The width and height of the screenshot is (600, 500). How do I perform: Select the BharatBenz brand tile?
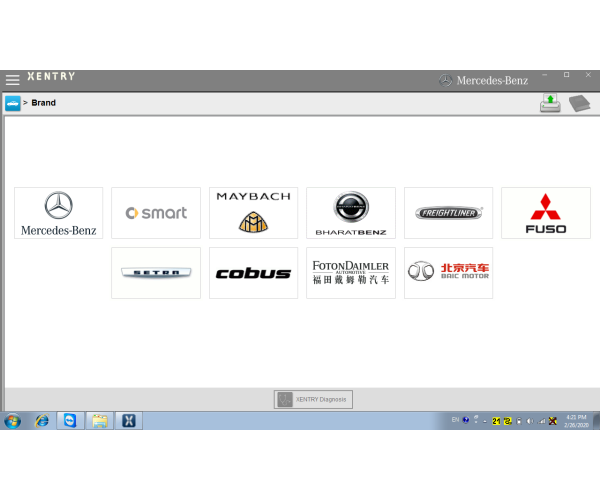coord(351,213)
